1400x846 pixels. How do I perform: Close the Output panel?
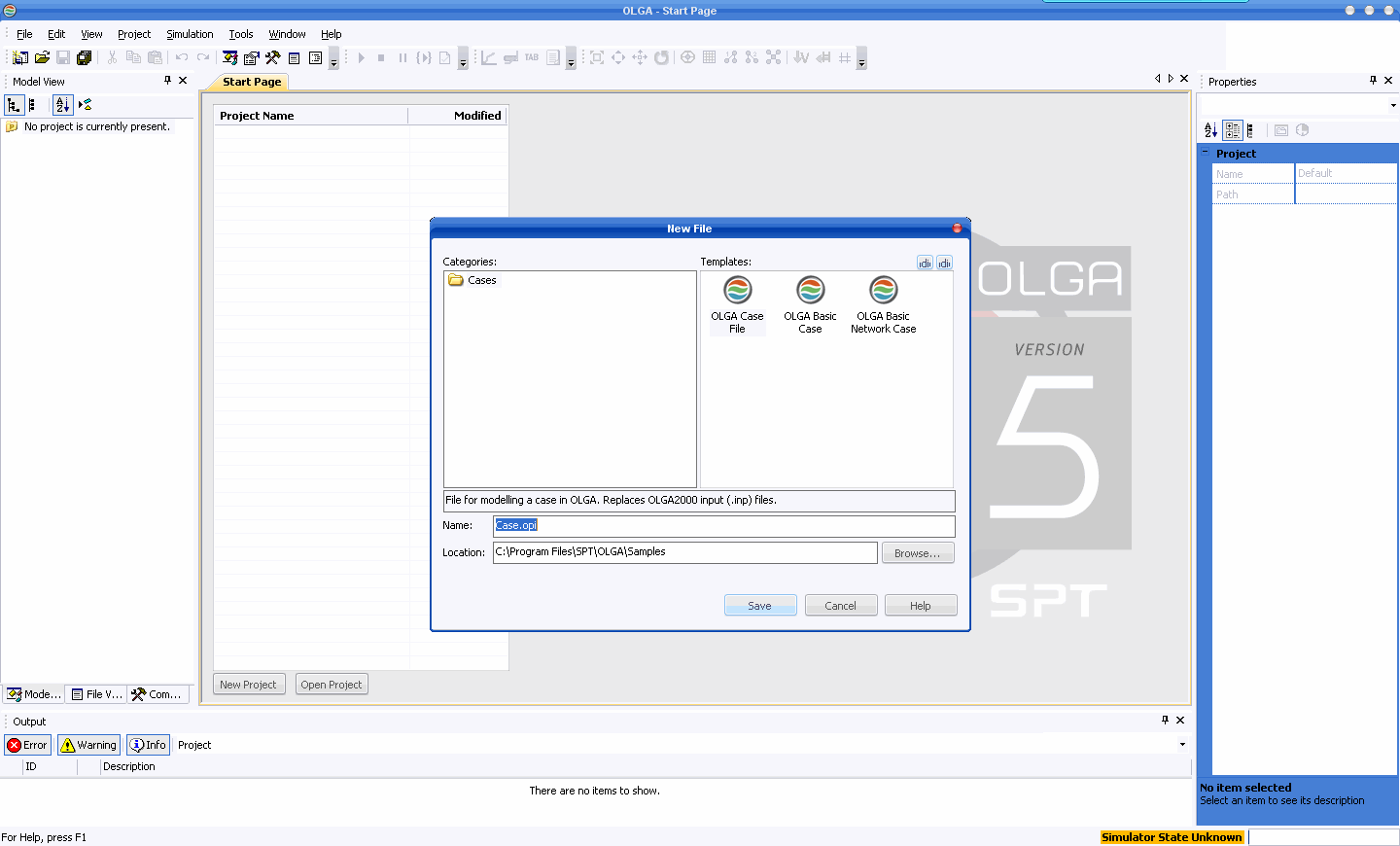1180,720
